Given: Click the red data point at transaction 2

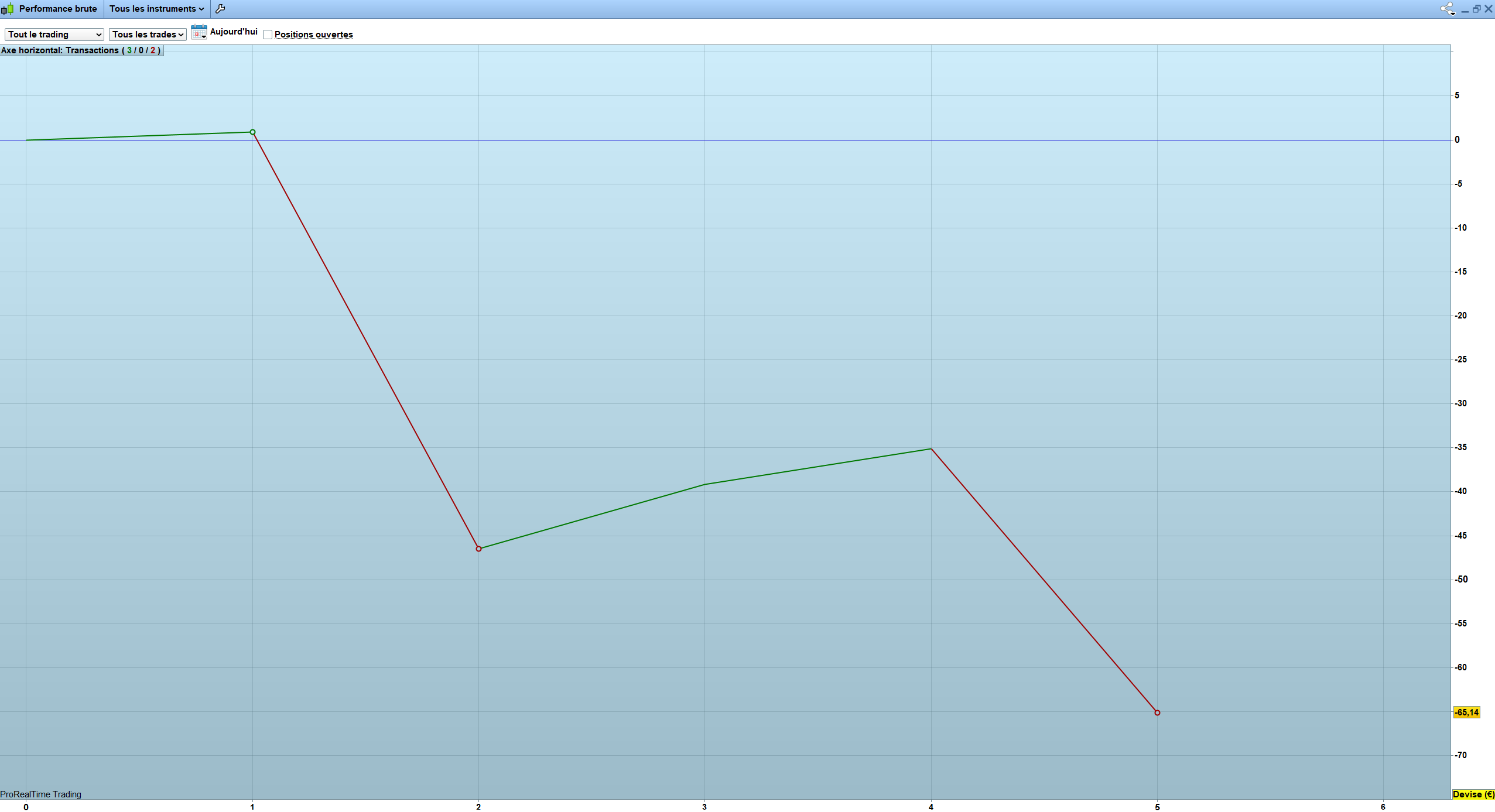Looking at the screenshot, I should pyautogui.click(x=478, y=549).
